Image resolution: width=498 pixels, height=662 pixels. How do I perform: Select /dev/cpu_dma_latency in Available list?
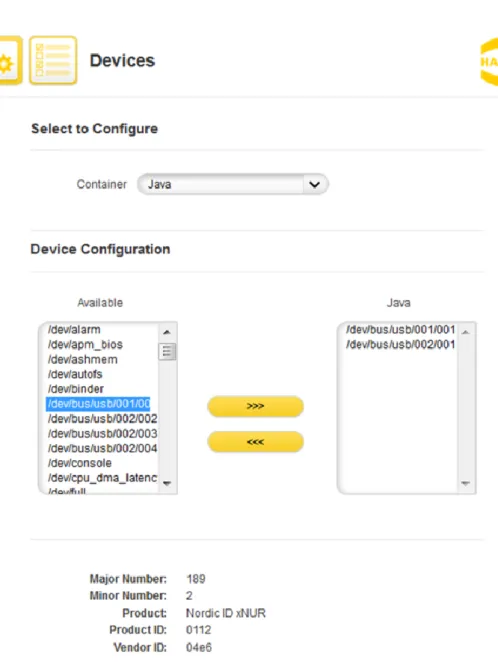(x=102, y=478)
